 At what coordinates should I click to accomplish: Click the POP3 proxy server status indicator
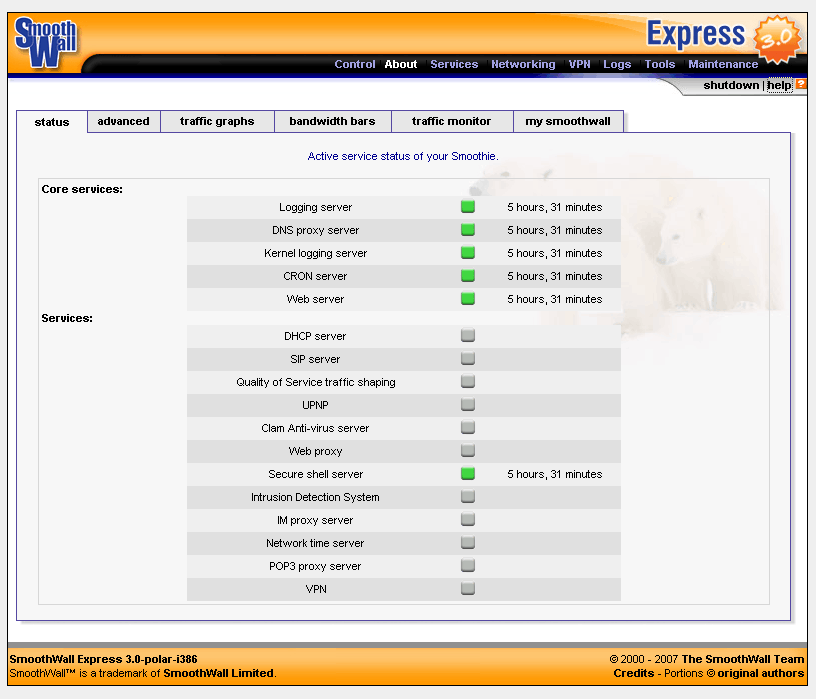468,565
